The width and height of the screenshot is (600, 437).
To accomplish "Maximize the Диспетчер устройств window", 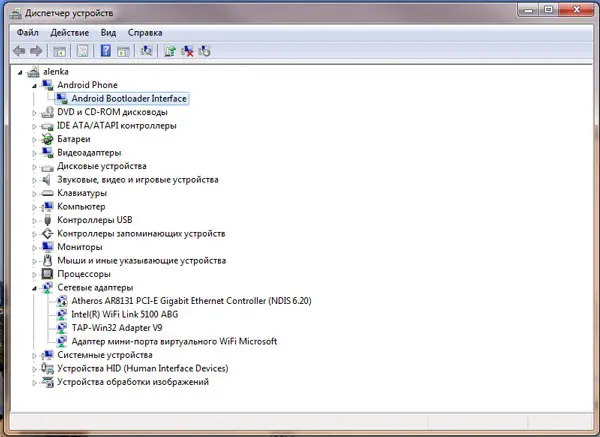I will tap(548, 10).
